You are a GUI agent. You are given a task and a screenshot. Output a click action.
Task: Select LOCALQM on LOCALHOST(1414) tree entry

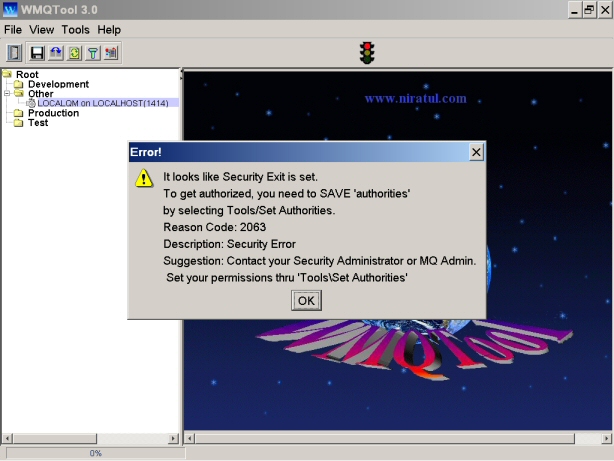(x=103, y=103)
